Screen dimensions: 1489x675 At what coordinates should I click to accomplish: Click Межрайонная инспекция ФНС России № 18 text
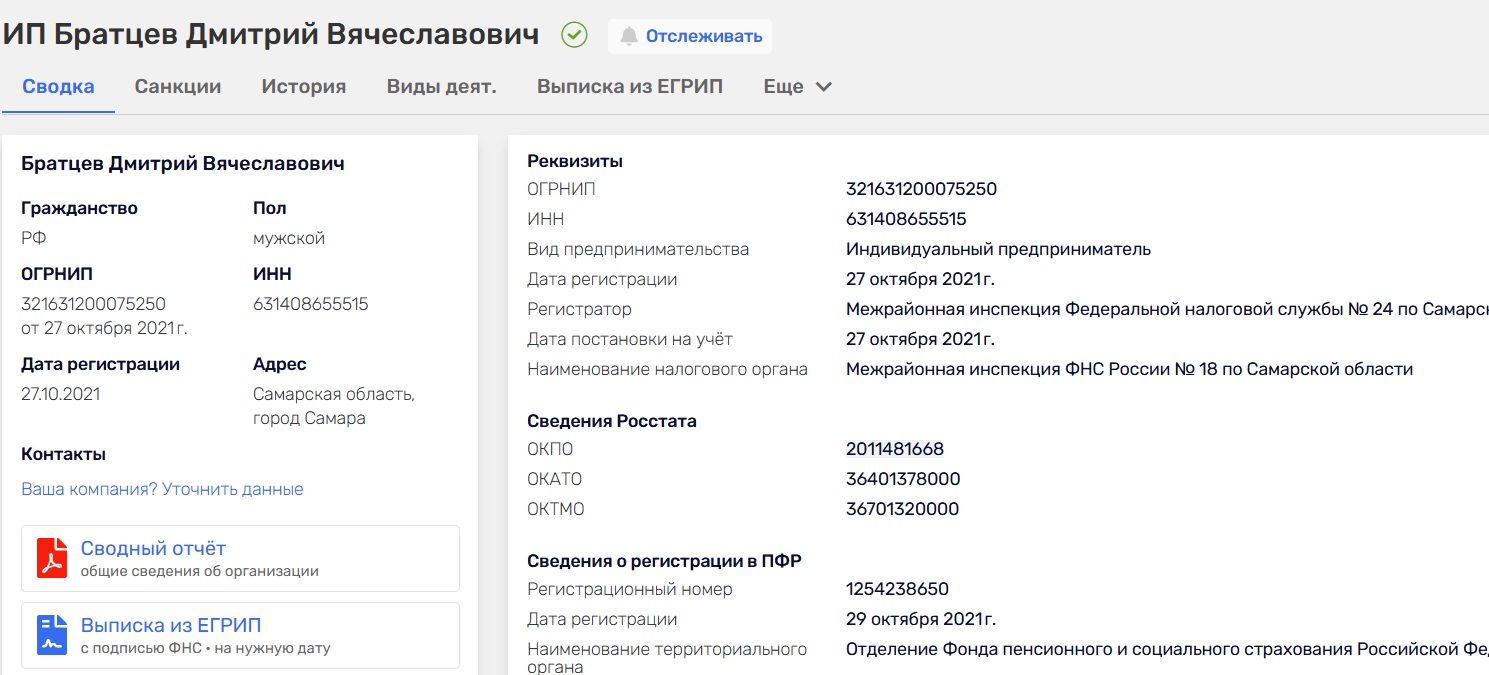click(1129, 369)
